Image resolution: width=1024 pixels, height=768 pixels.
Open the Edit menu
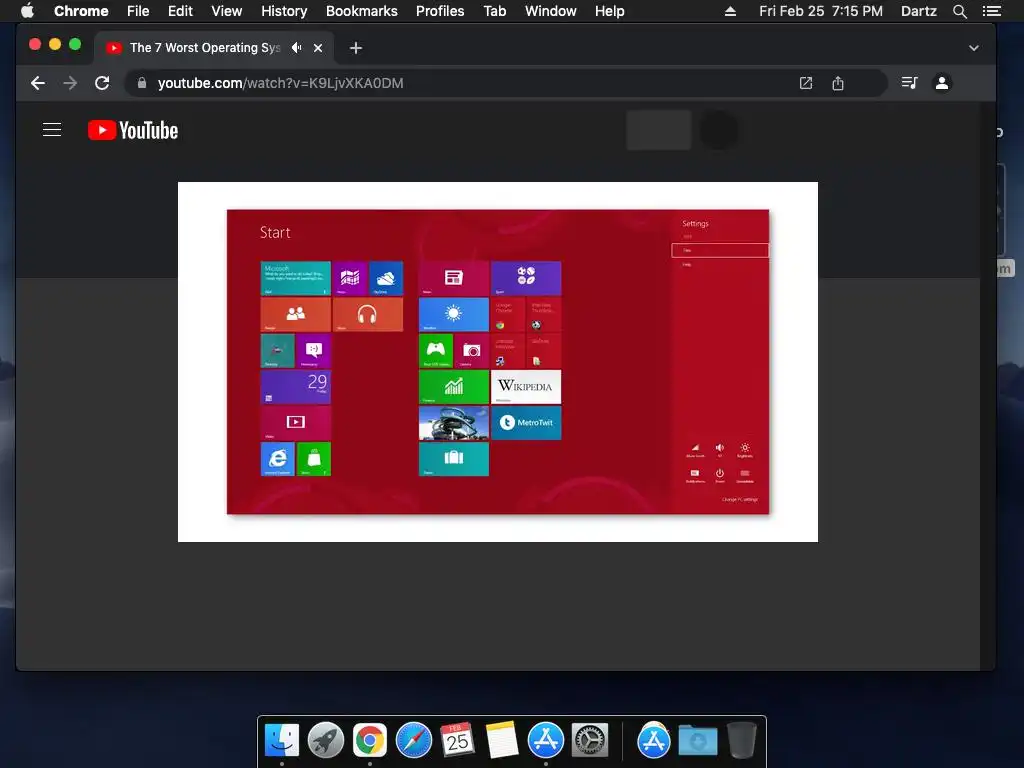coord(180,11)
